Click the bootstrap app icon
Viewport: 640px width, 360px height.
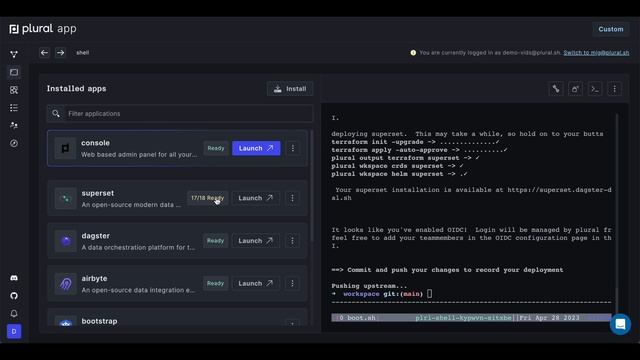(65, 322)
